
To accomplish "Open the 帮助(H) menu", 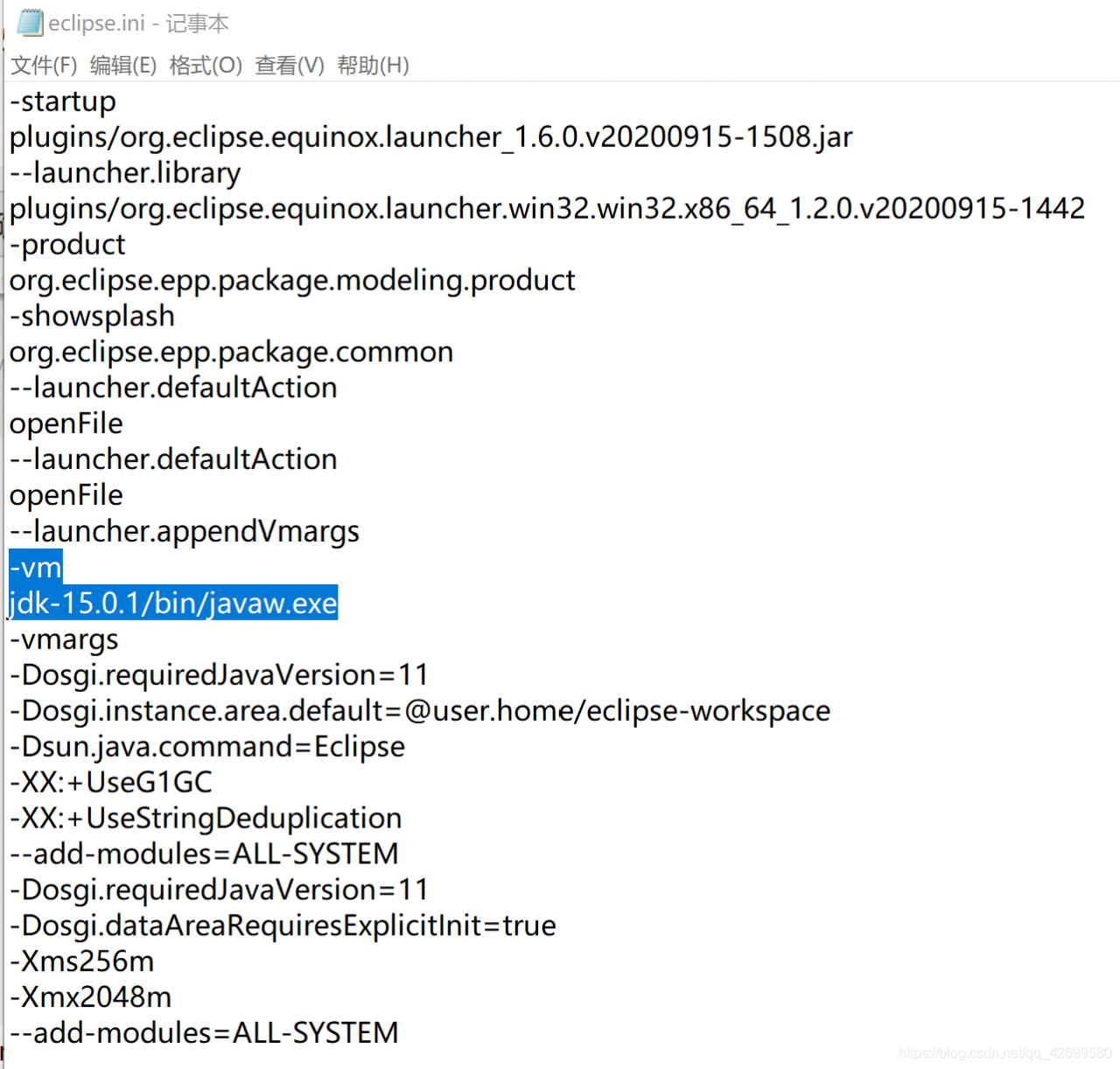I will tap(374, 66).
